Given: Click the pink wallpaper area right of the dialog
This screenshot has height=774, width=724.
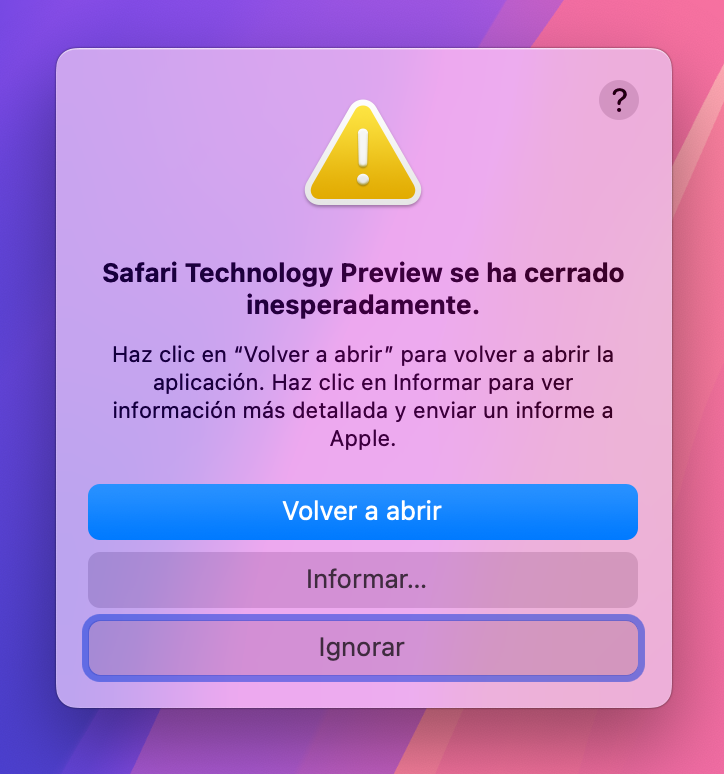Looking at the screenshot, I should (x=698, y=395).
